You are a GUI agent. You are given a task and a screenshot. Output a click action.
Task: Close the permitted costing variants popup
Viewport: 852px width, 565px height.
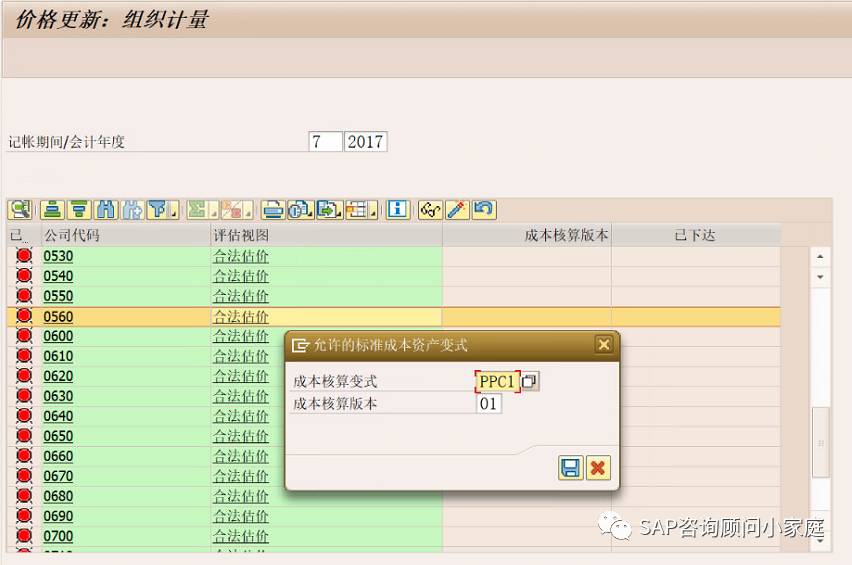coord(604,344)
